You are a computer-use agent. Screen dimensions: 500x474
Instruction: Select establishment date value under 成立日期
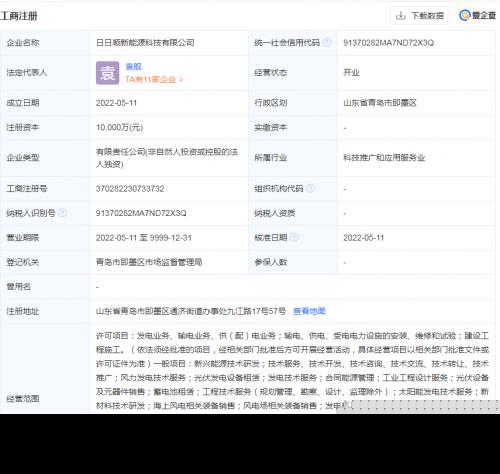point(116,103)
